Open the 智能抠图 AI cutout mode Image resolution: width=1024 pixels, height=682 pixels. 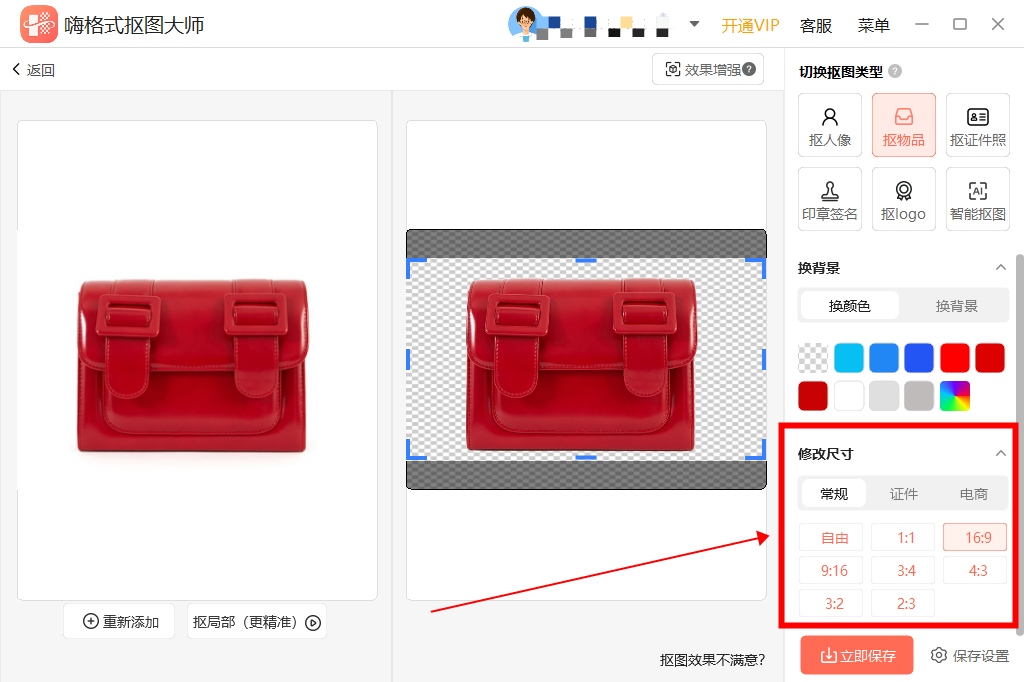(x=978, y=199)
